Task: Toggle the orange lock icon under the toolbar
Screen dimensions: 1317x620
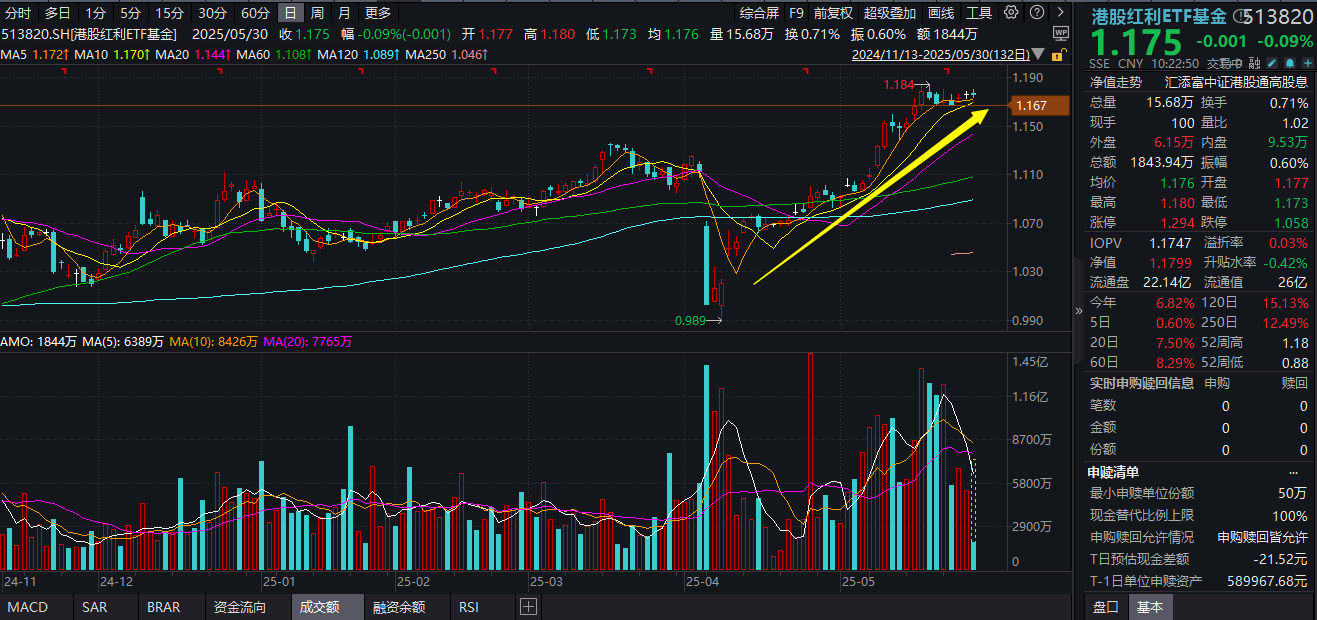Action: click(1057, 57)
